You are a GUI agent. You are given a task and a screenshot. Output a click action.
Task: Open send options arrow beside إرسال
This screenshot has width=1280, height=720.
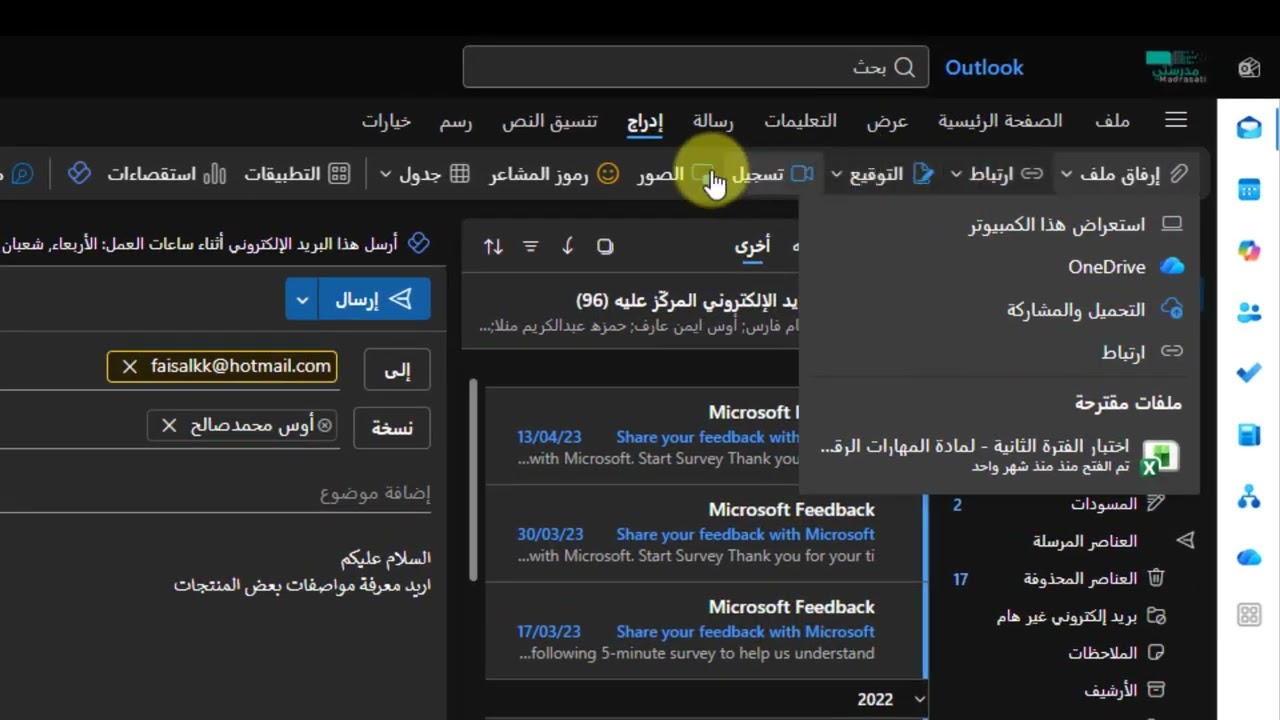(302, 299)
